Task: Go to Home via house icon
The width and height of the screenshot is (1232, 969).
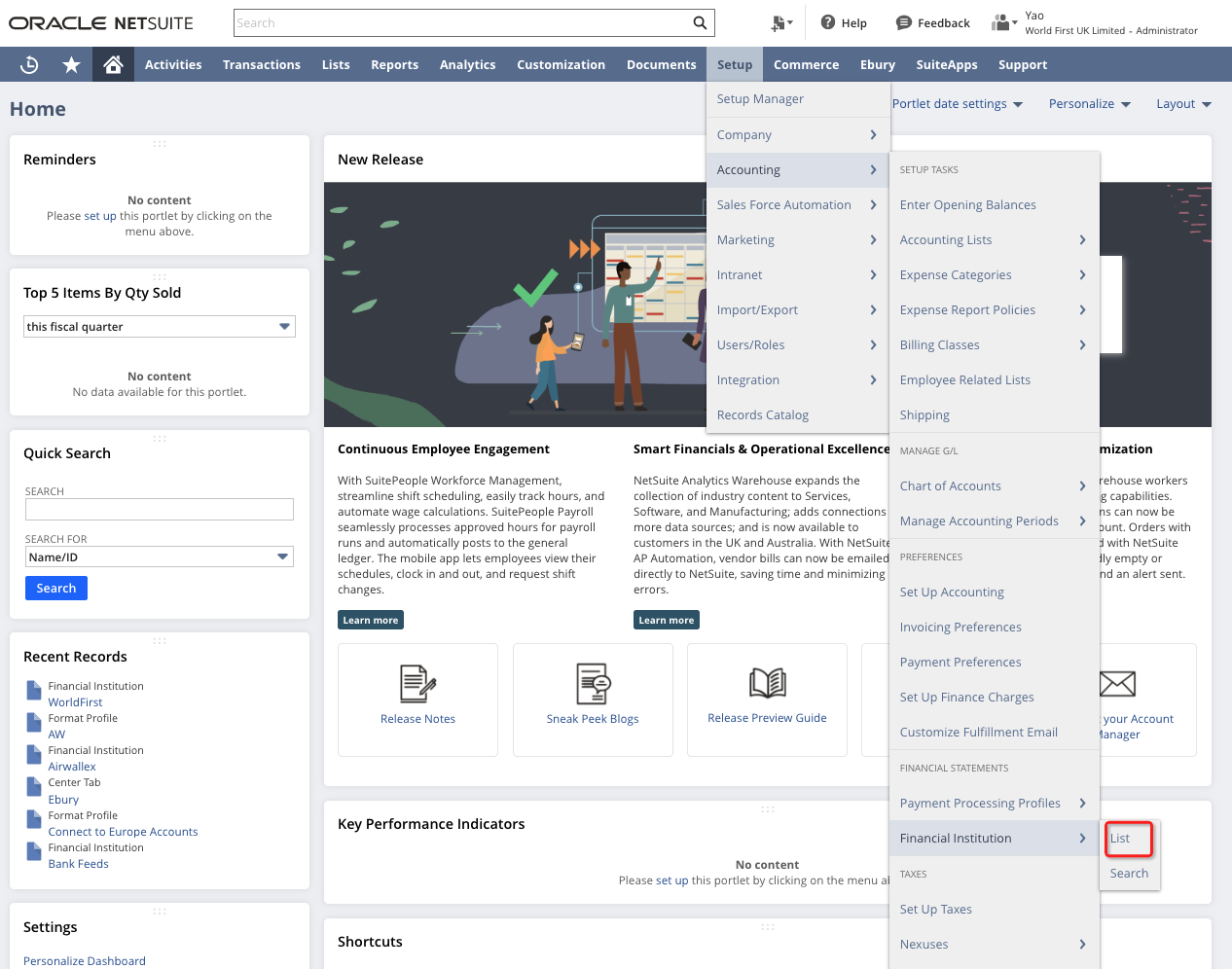Action: [113, 64]
